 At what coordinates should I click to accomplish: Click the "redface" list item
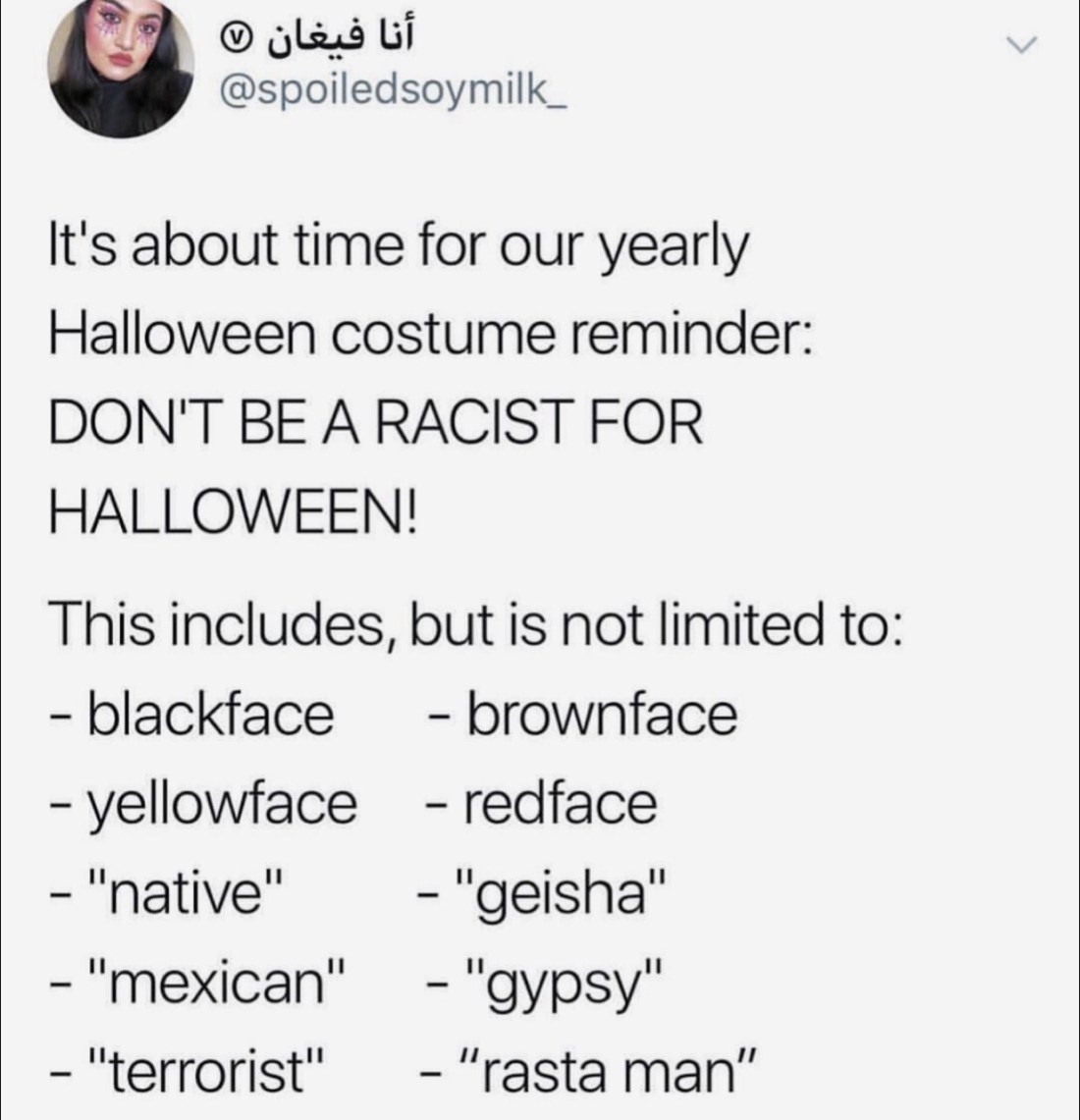pos(559,803)
